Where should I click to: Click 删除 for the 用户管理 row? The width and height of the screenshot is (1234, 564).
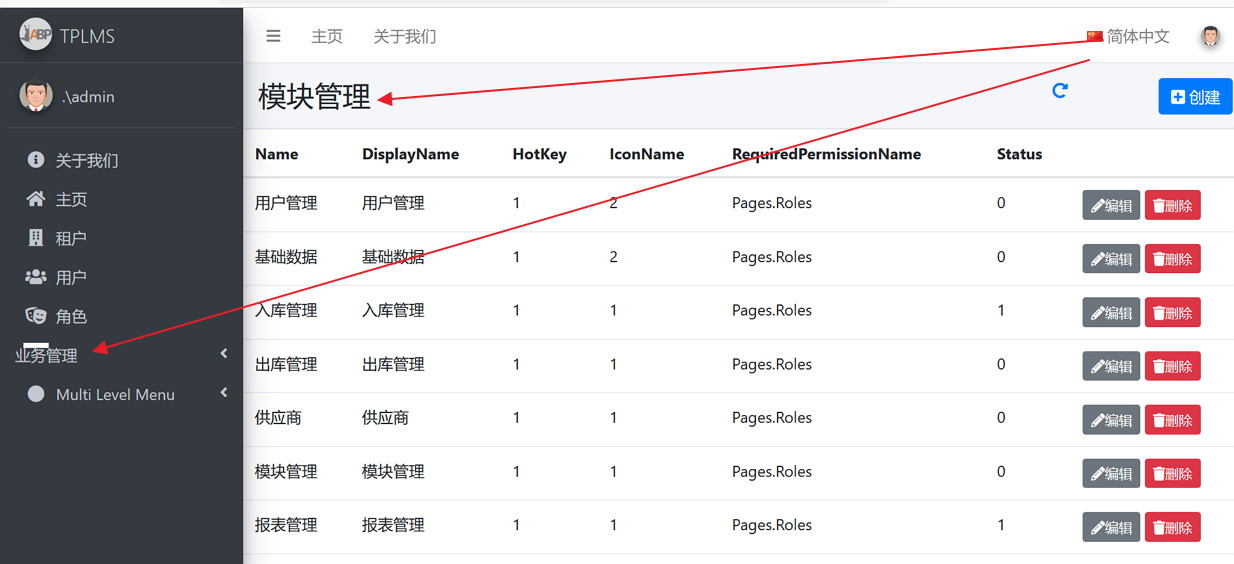(1172, 206)
